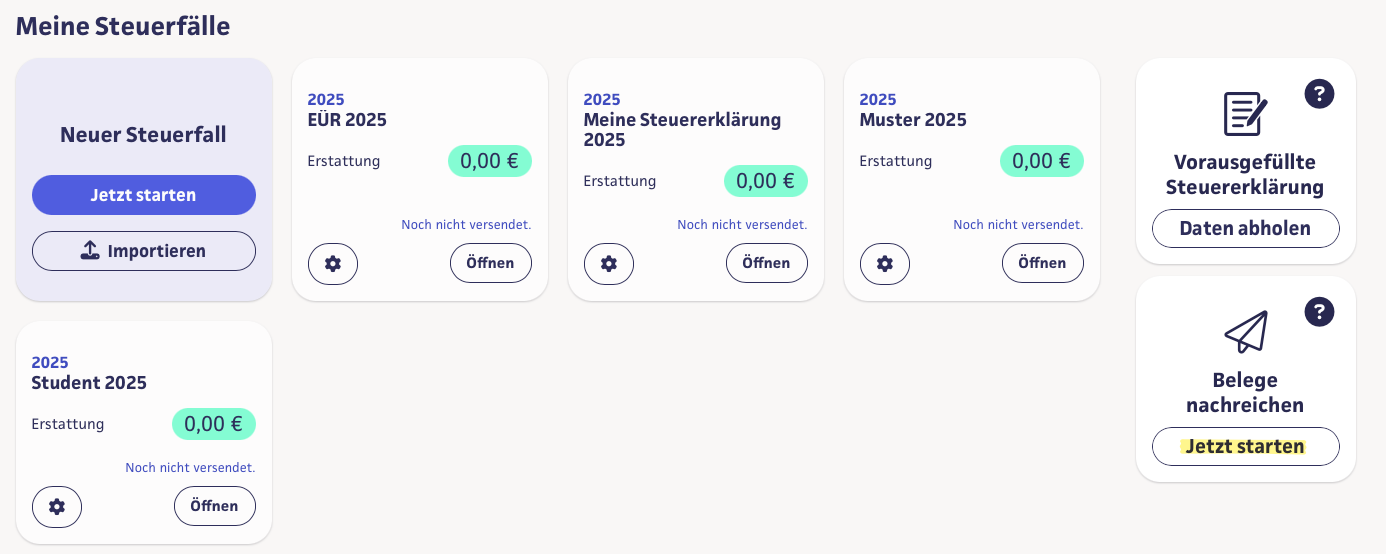The image size is (1386, 554).
Task: Start a new Steuerfall with Jetzt starten
Action: click(144, 195)
